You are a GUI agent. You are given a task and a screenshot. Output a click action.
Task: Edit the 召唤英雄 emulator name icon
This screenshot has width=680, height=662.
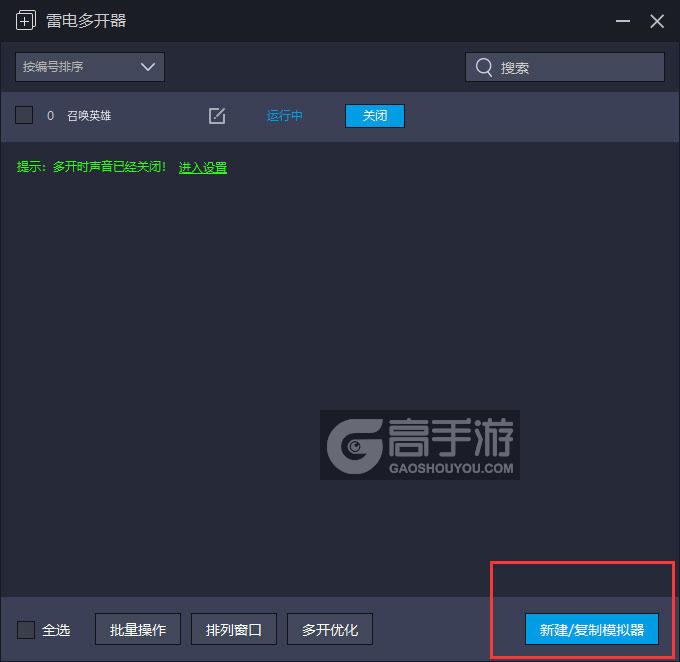[217, 116]
